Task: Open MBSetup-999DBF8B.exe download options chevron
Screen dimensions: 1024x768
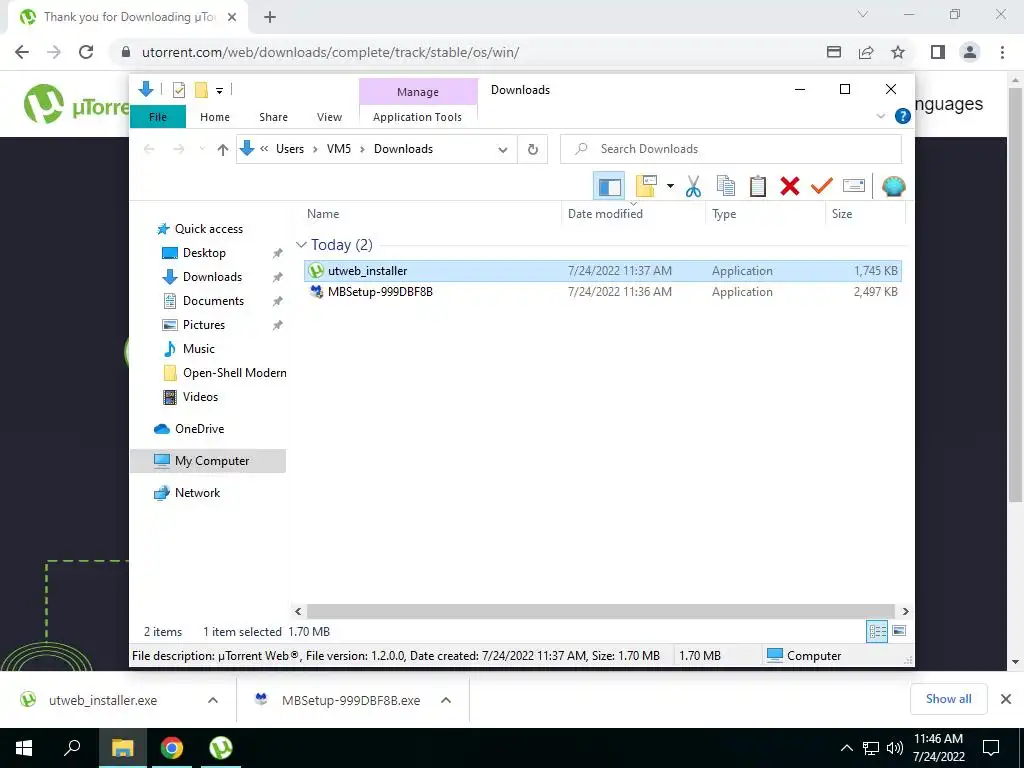Action: click(x=446, y=700)
